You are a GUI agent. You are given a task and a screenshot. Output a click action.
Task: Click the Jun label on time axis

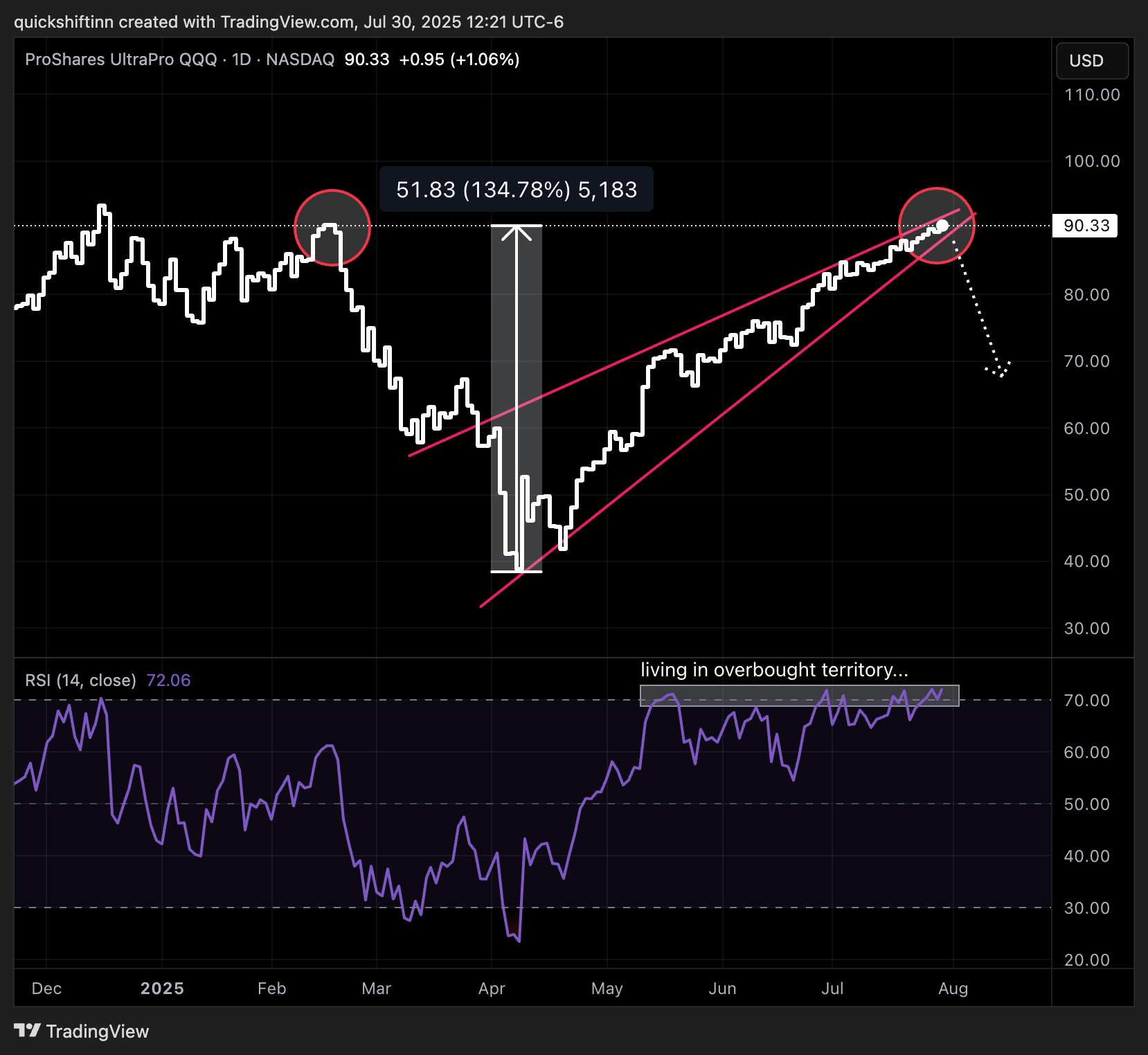click(722, 989)
